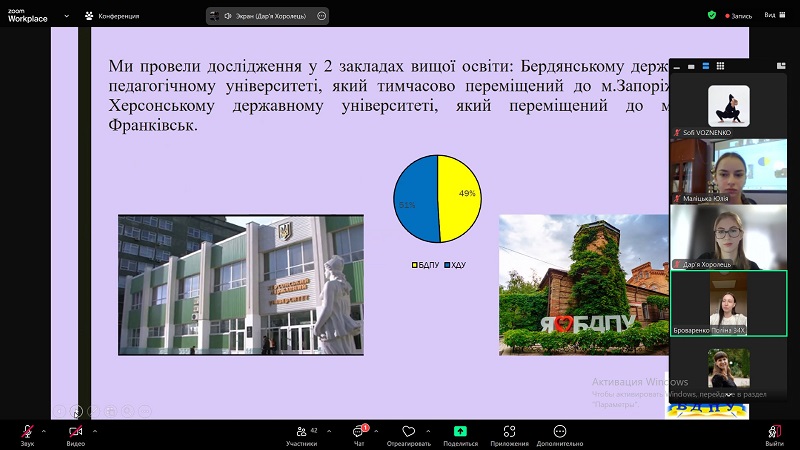The height and width of the screenshot is (450, 800).
Task: Minimize the floating video panel
Action: point(677,66)
